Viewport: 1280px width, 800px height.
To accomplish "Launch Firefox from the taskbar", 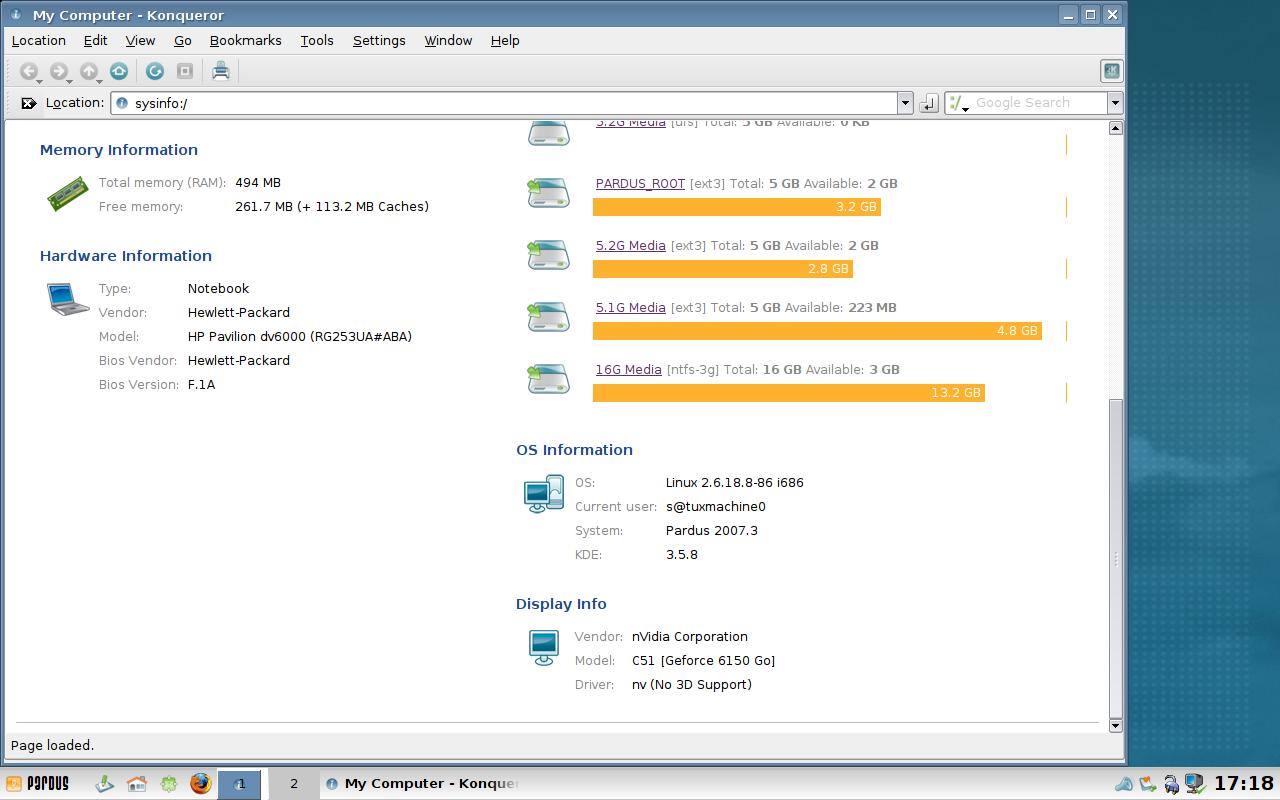I will point(201,784).
